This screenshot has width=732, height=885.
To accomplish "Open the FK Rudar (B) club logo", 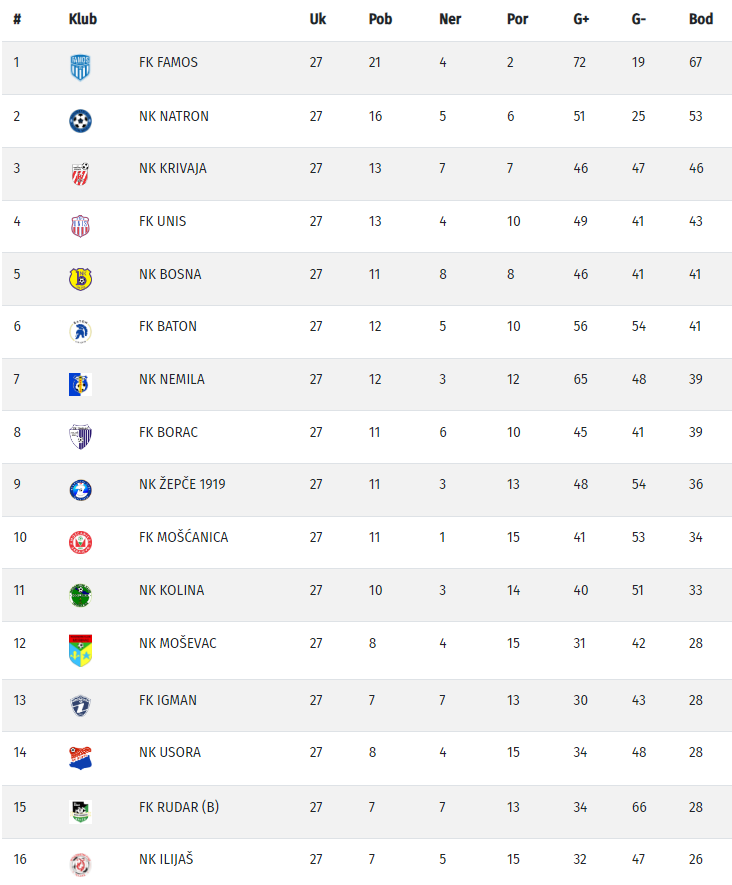I will pos(80,811).
